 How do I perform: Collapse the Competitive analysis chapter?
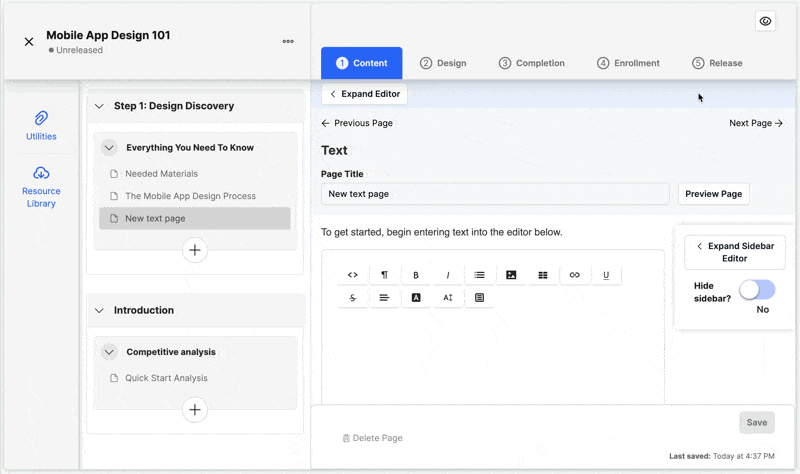pyautogui.click(x=109, y=352)
